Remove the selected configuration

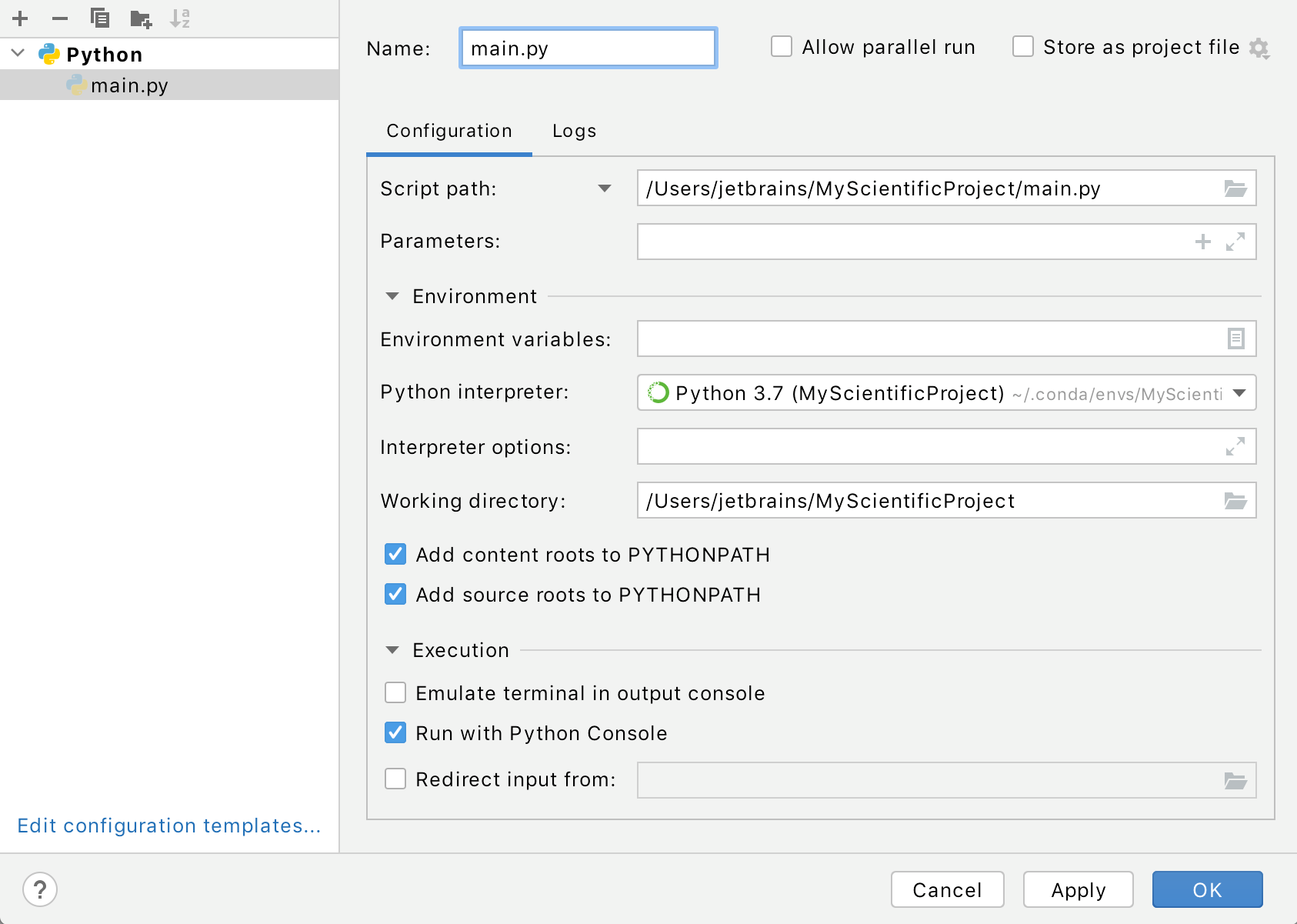pos(60,18)
